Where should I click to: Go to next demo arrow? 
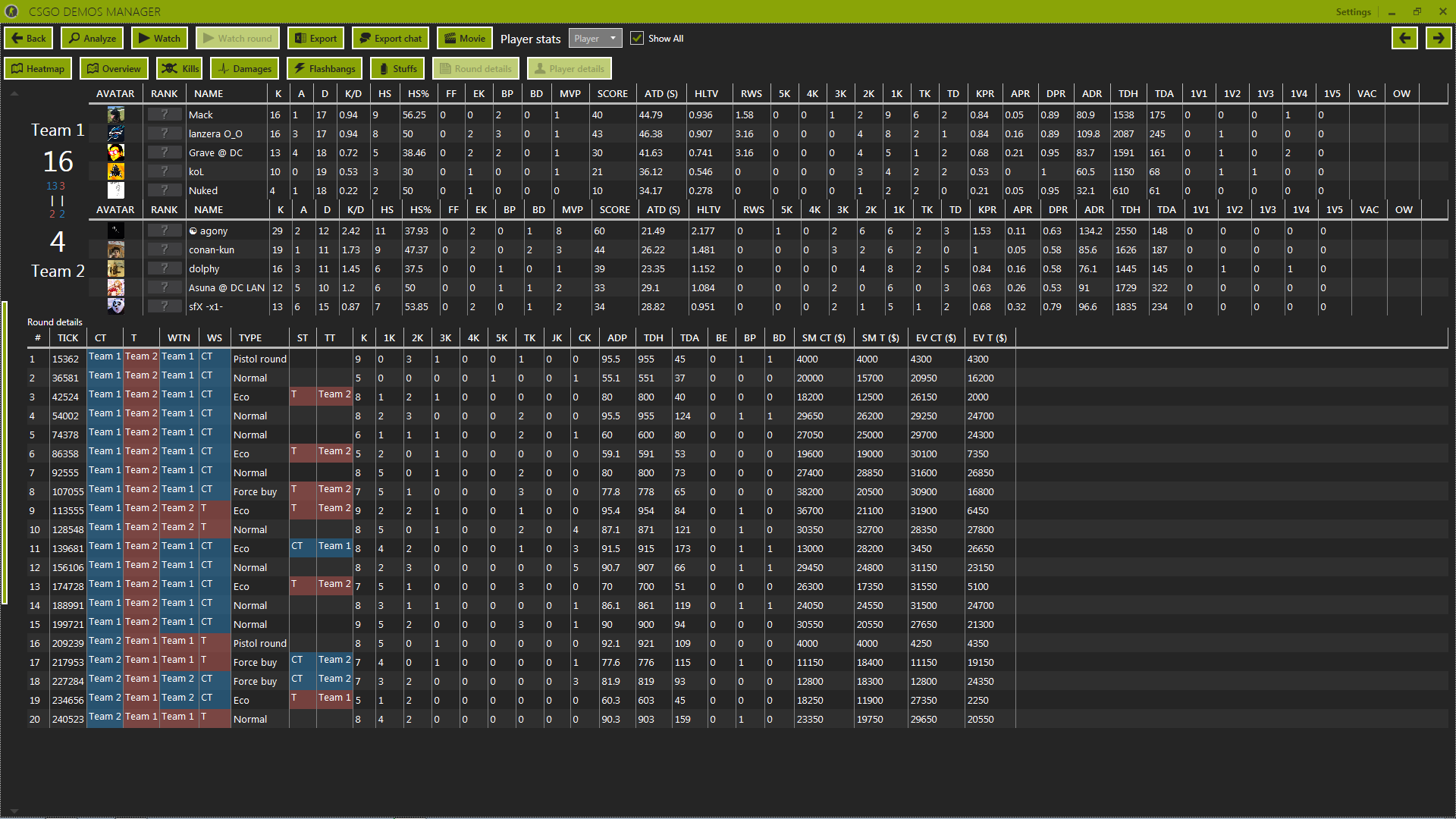coord(1438,39)
